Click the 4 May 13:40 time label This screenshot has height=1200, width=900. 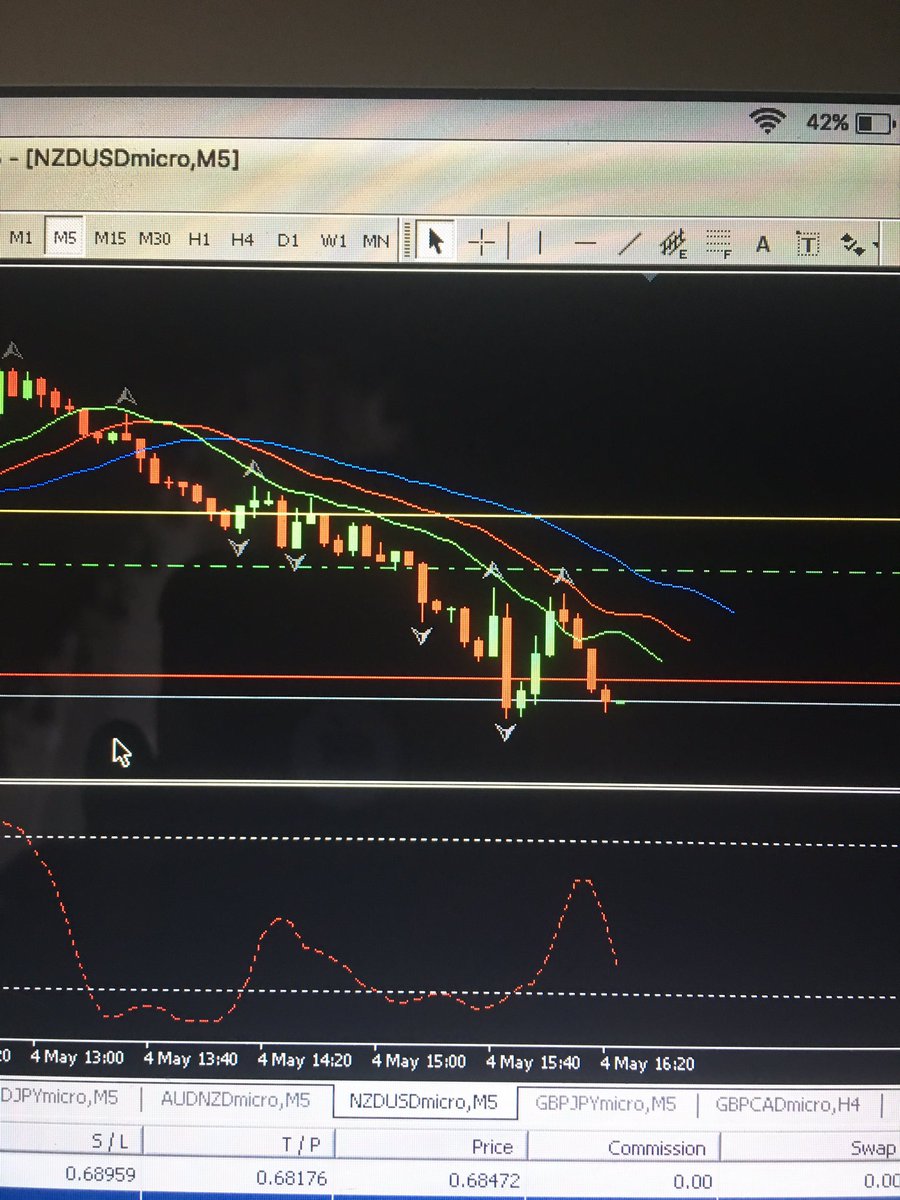191,1057
